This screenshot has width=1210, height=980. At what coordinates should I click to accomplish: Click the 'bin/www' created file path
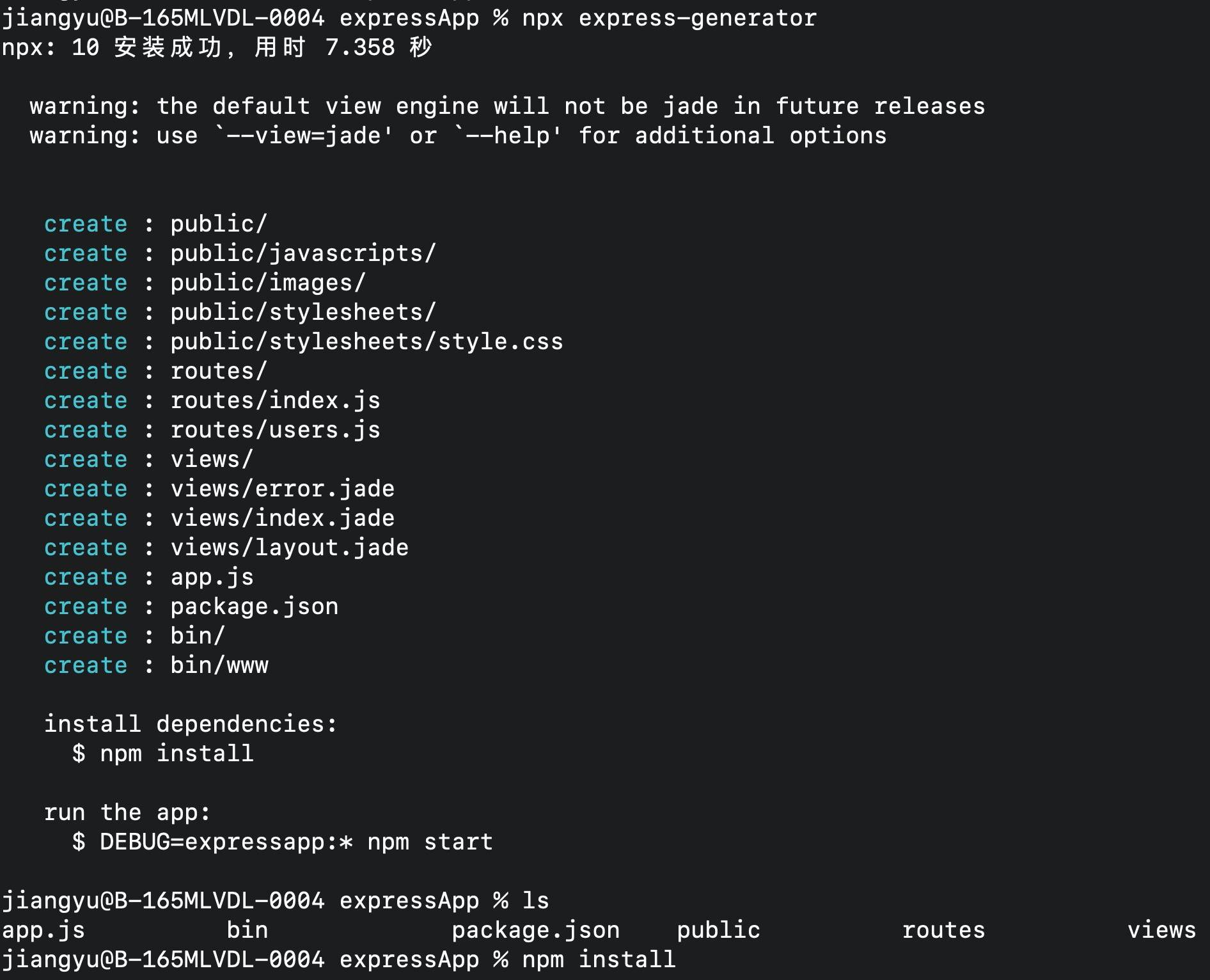(219, 665)
